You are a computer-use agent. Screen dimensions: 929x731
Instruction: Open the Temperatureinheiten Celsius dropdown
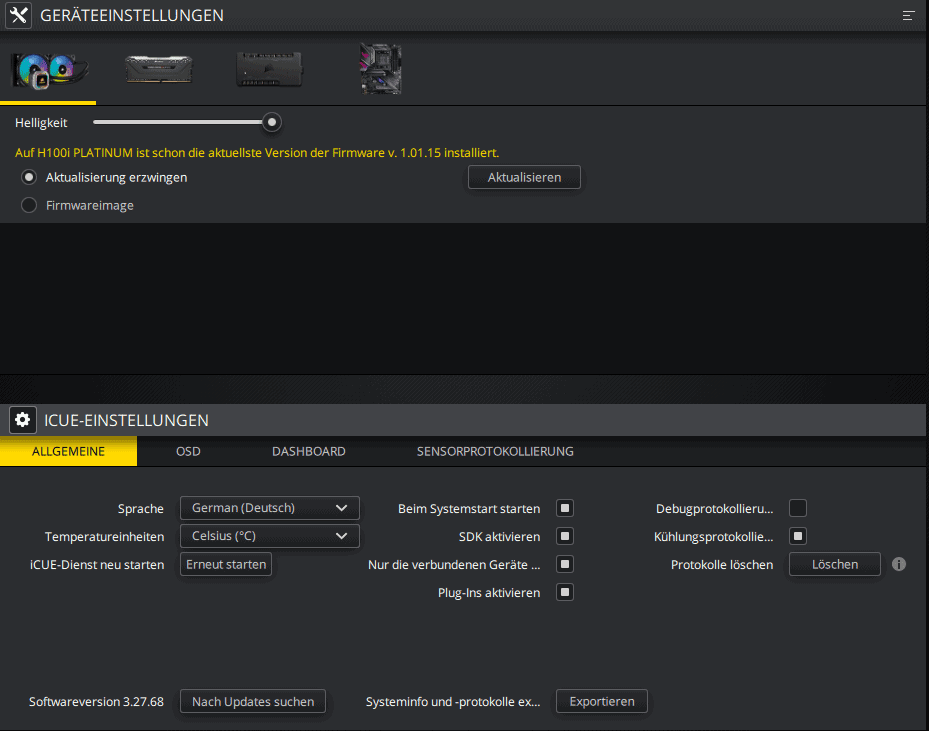[270, 536]
